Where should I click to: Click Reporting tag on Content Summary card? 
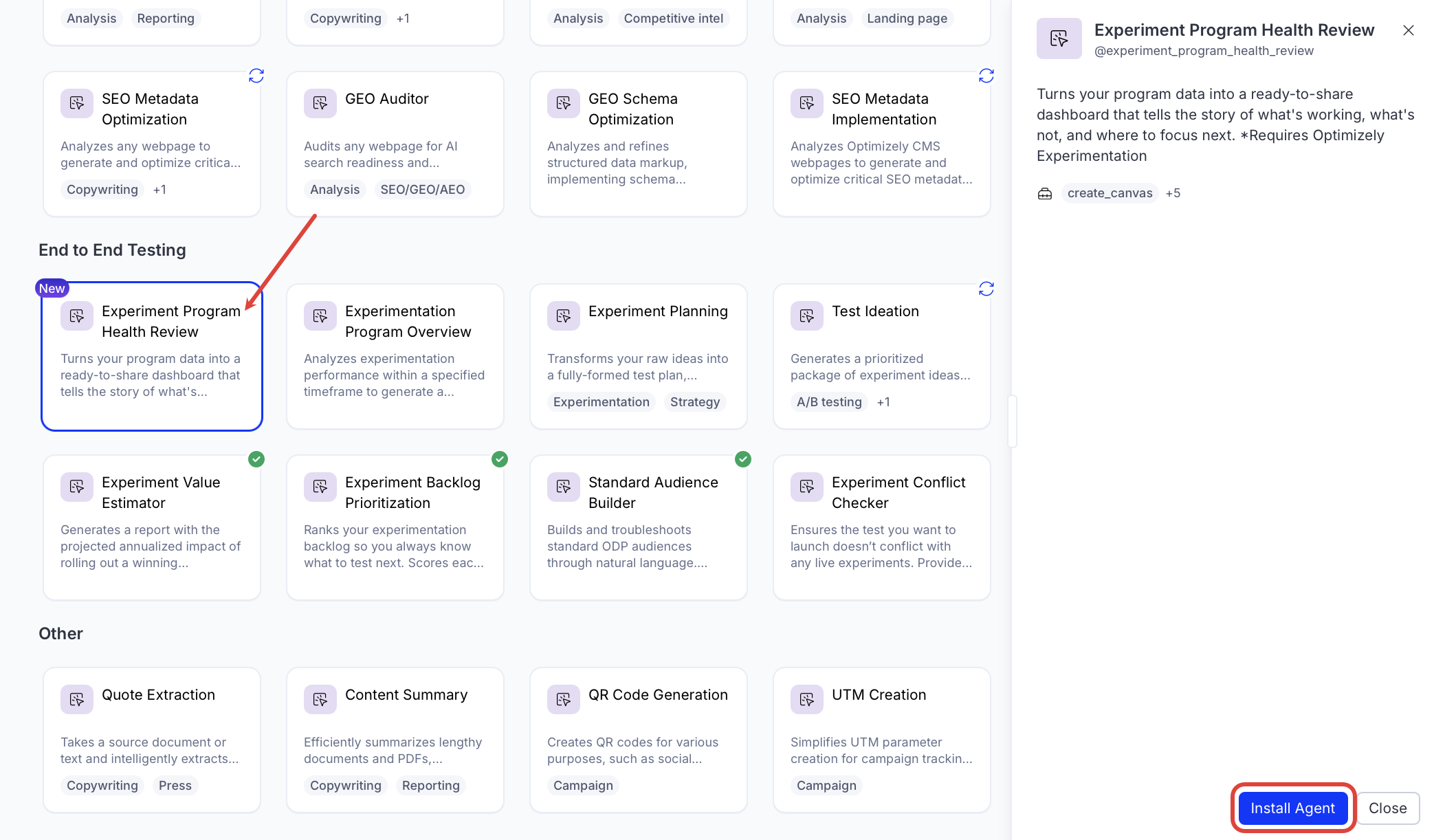pos(431,786)
